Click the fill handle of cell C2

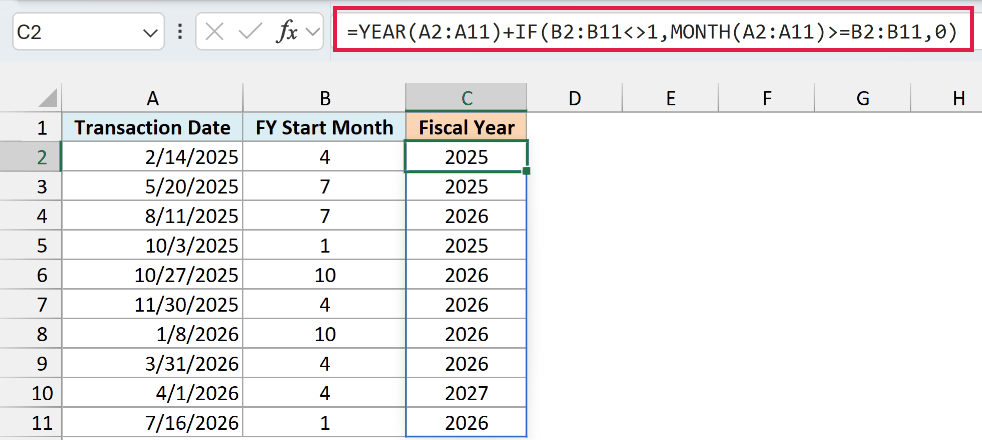click(527, 171)
